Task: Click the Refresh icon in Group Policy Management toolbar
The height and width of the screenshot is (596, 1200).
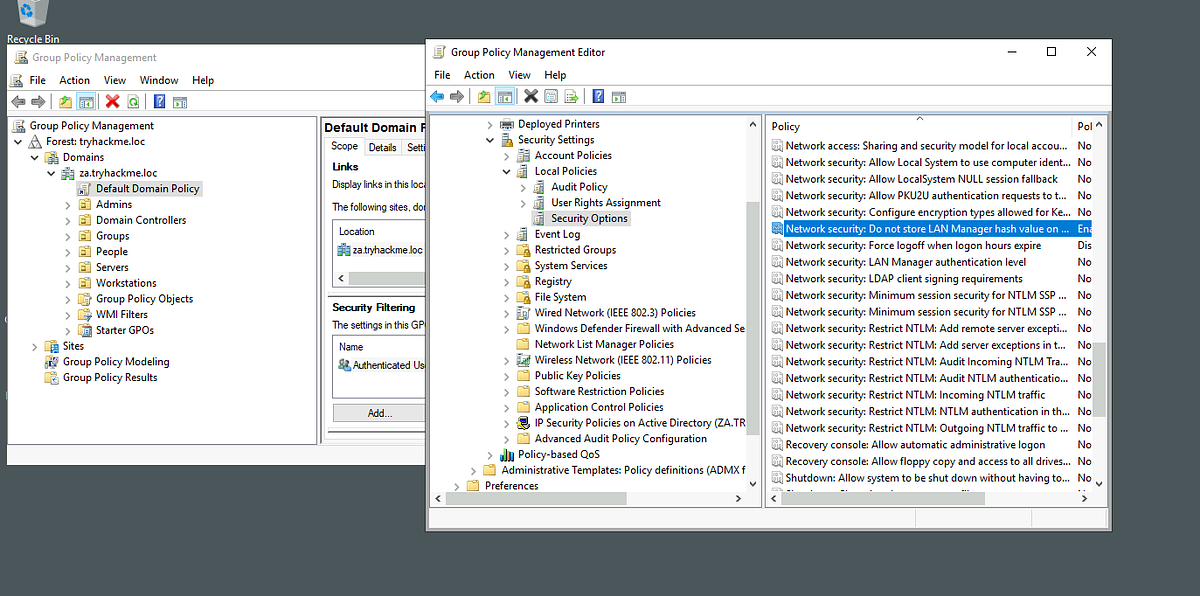Action: coord(134,101)
